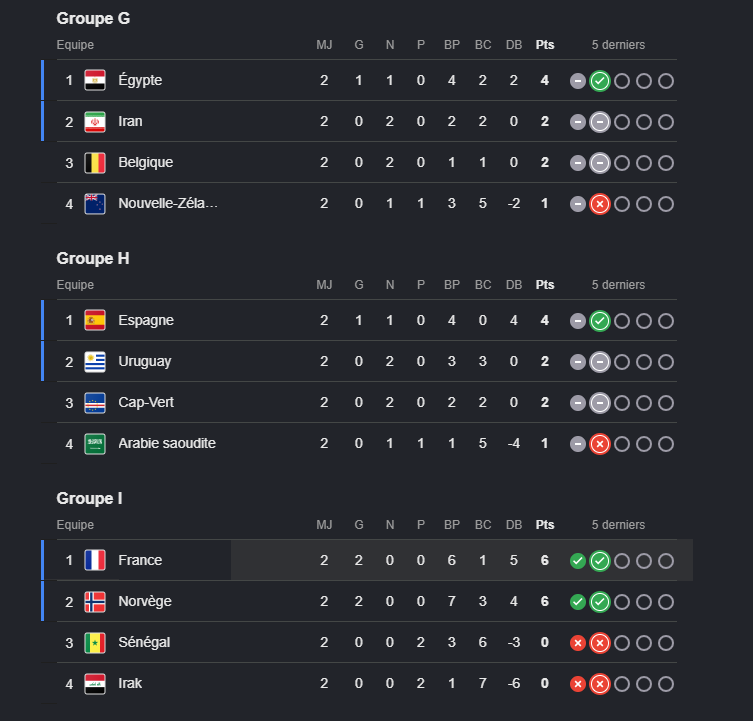Click the Sénégal flag icon

pyautogui.click(x=95, y=643)
